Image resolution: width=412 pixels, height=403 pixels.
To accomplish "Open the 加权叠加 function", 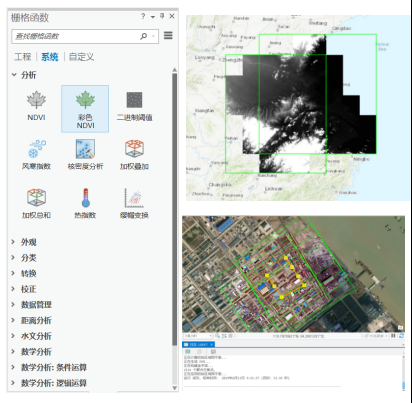I will tap(134, 155).
